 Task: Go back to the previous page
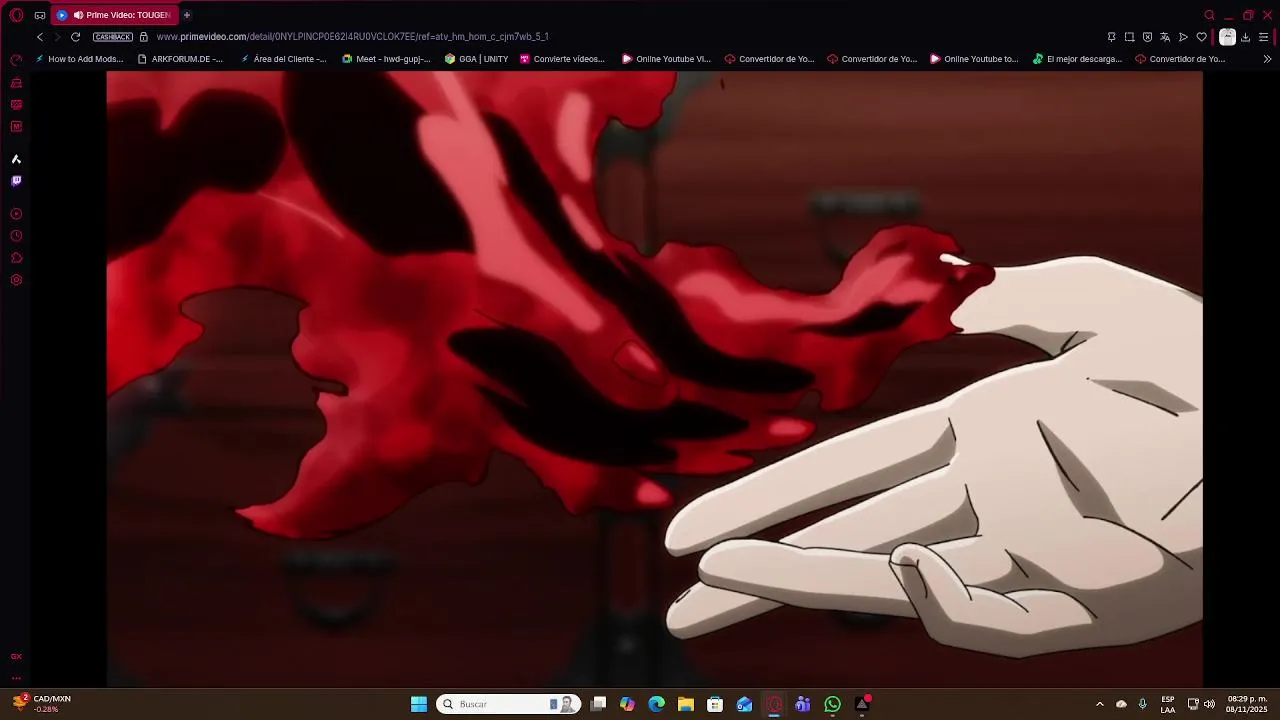click(40, 37)
